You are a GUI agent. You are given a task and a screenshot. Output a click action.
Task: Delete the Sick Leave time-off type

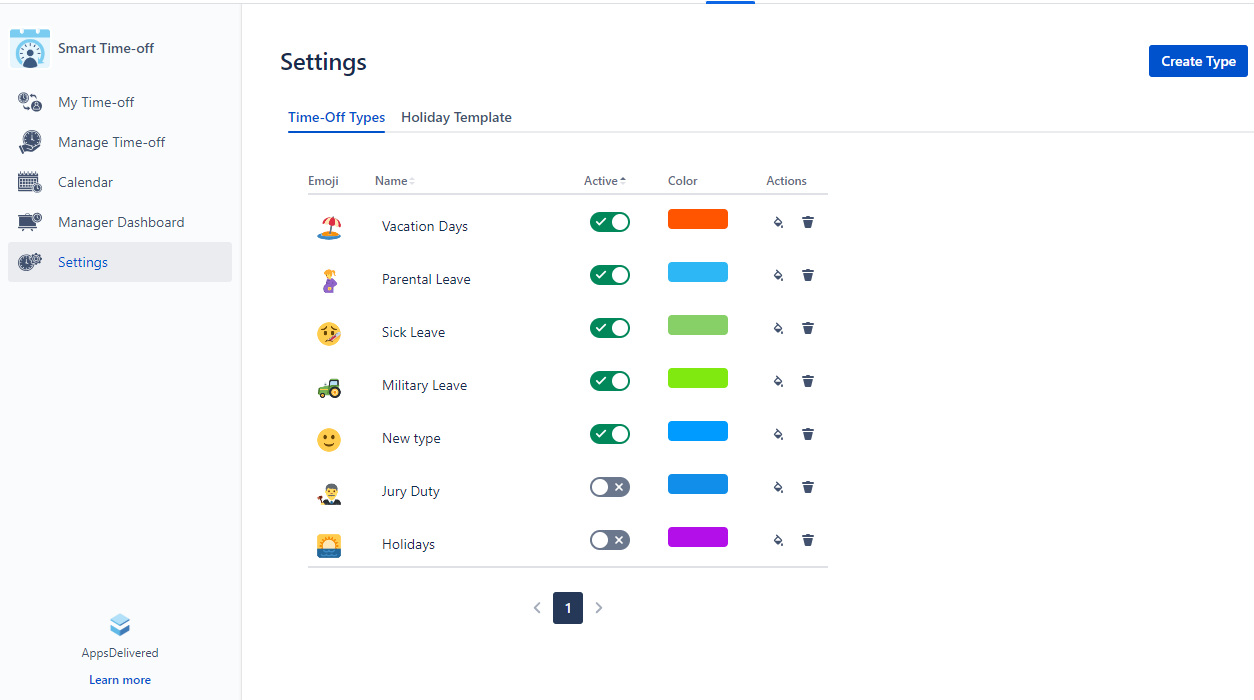(x=808, y=328)
